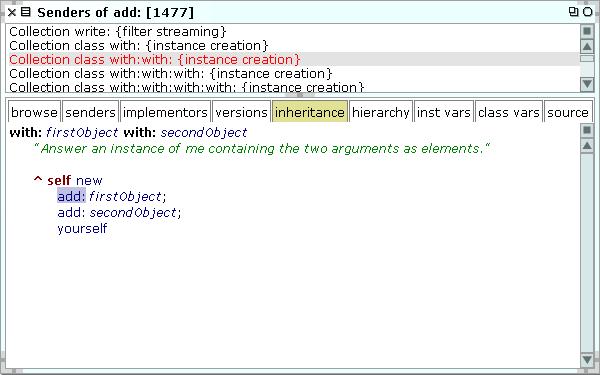Viewport: 600px width, 375px height.
Task: Click the list pane scroll down arrow
Action: click(587, 84)
